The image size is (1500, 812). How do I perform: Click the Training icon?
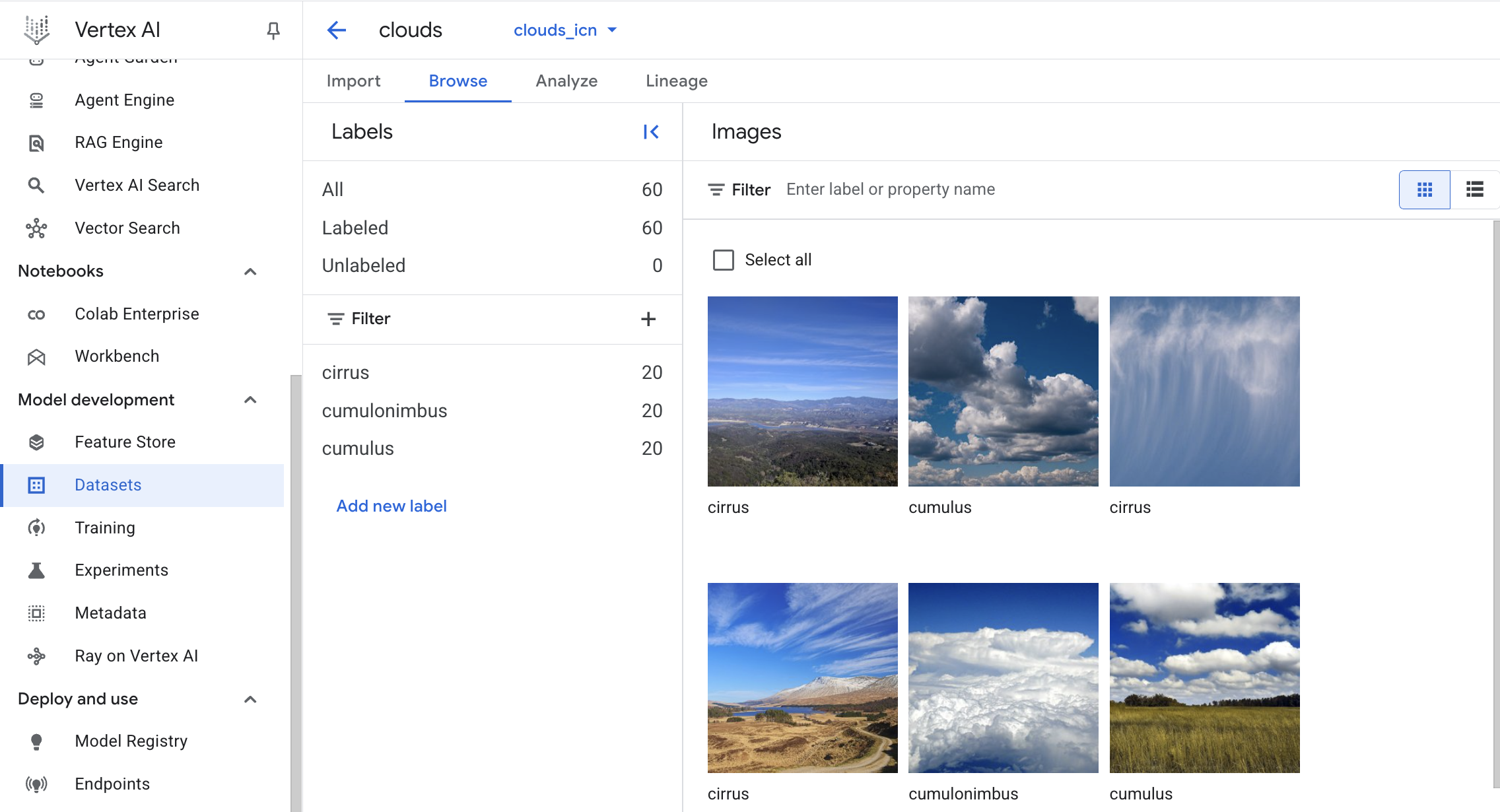tap(36, 527)
